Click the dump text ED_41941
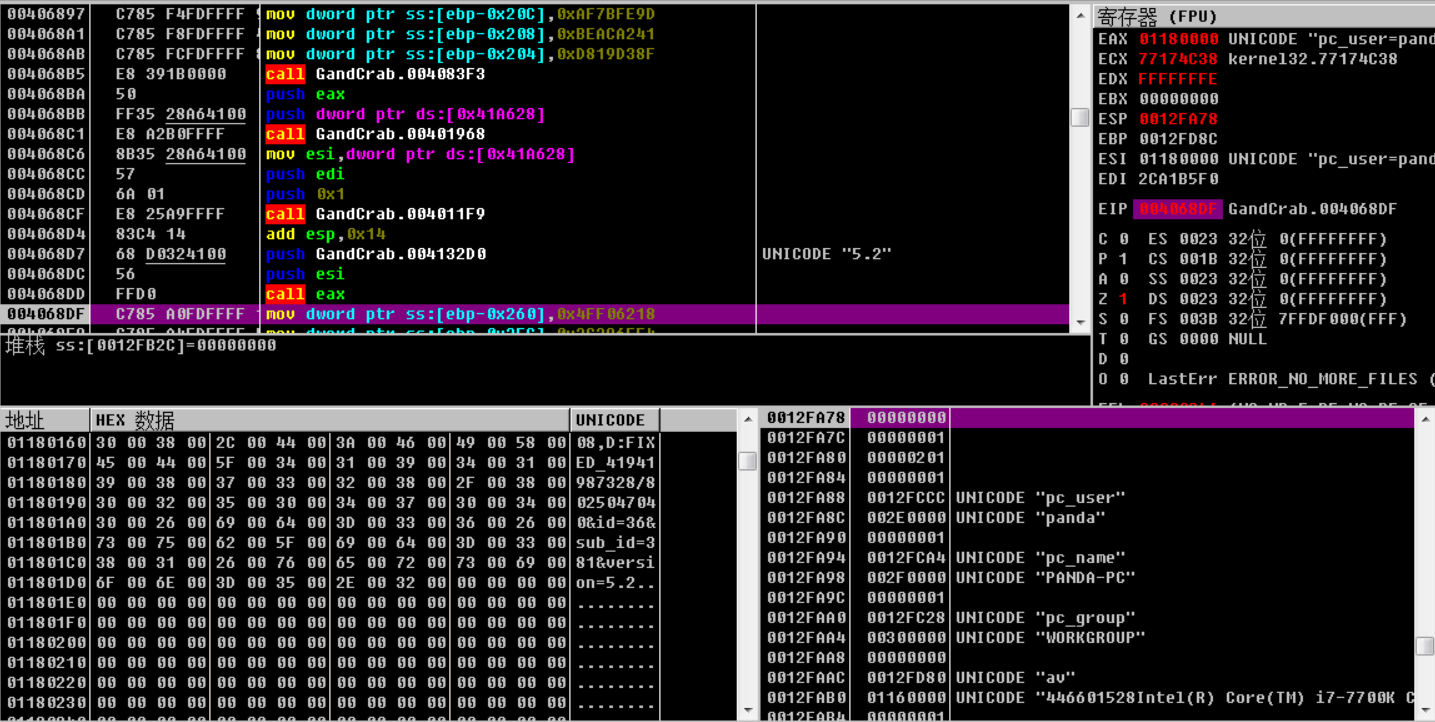Screen dimensions: 1435x722 point(616,462)
